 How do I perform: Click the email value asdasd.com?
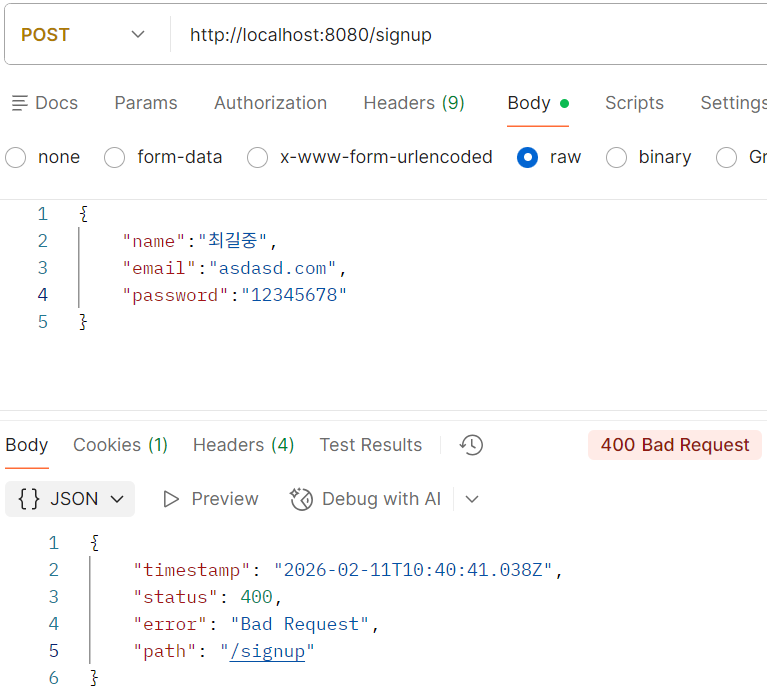coord(272,268)
